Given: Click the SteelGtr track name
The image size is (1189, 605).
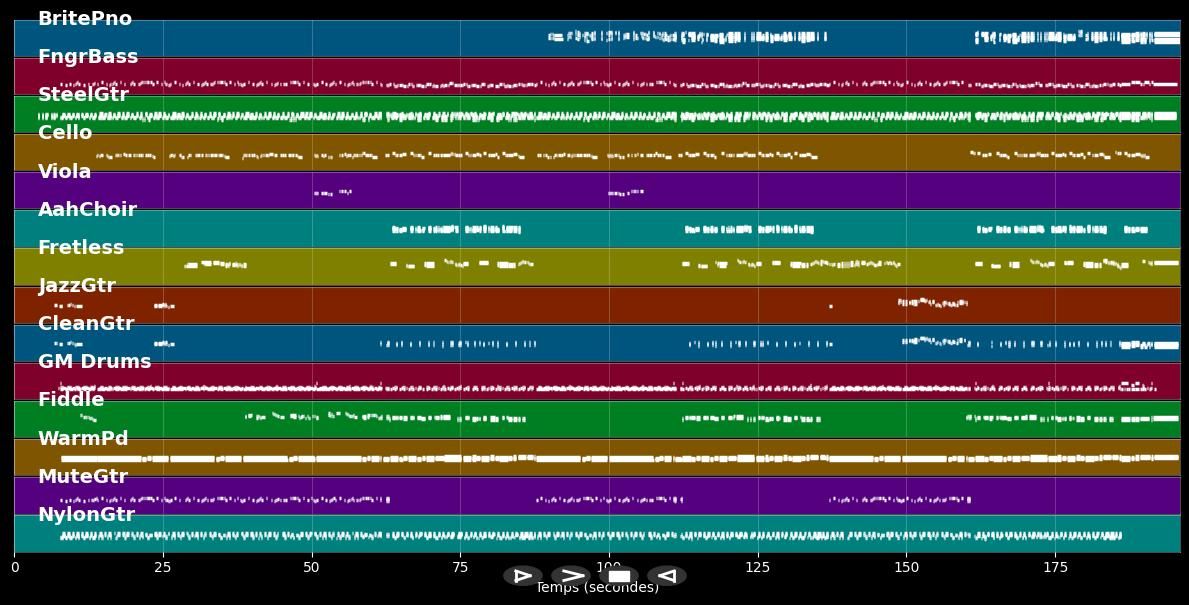Looking at the screenshot, I should pyautogui.click(x=83, y=95).
